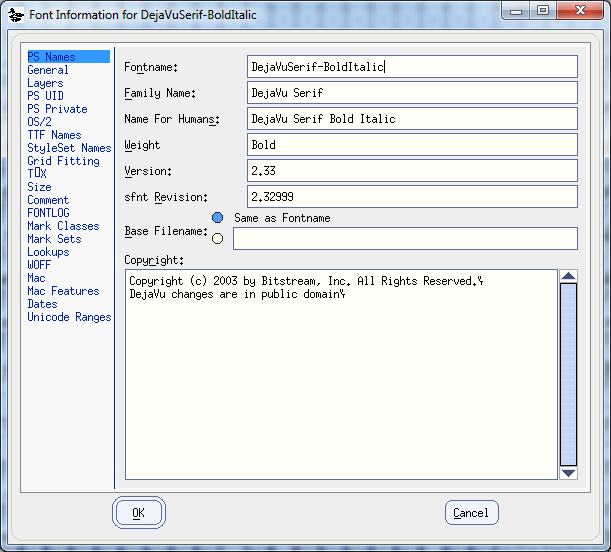Open the PS UID section

pyautogui.click(x=45, y=96)
